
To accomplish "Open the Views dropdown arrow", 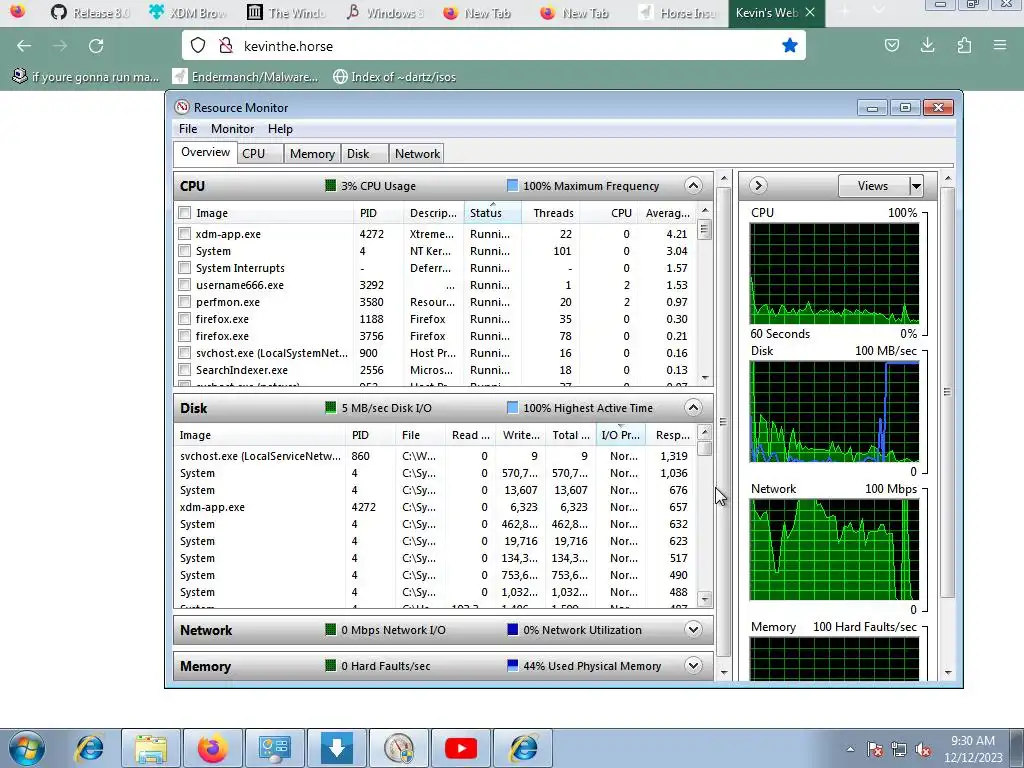I will 916,186.
